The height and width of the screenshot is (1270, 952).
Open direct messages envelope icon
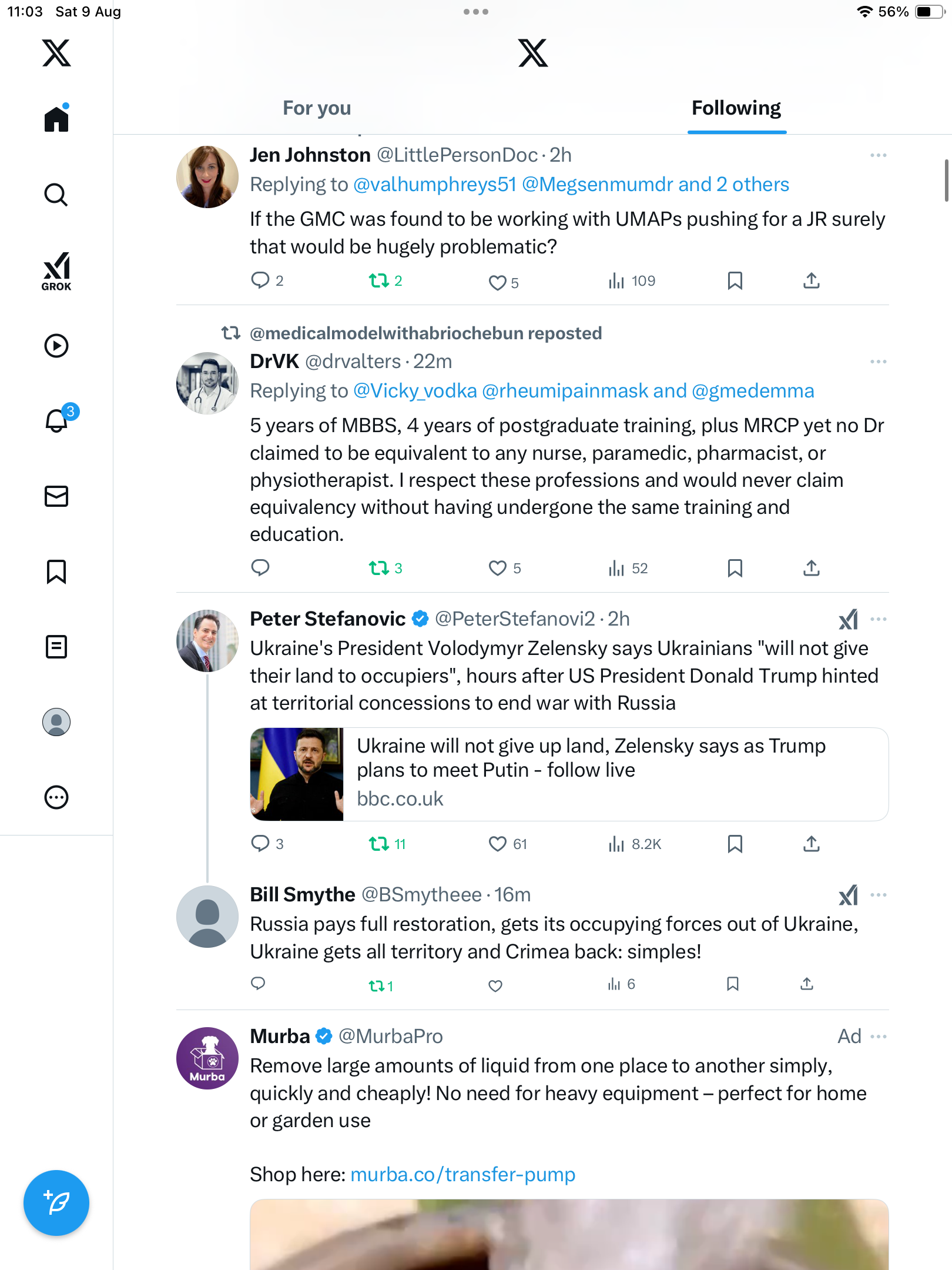click(x=56, y=496)
